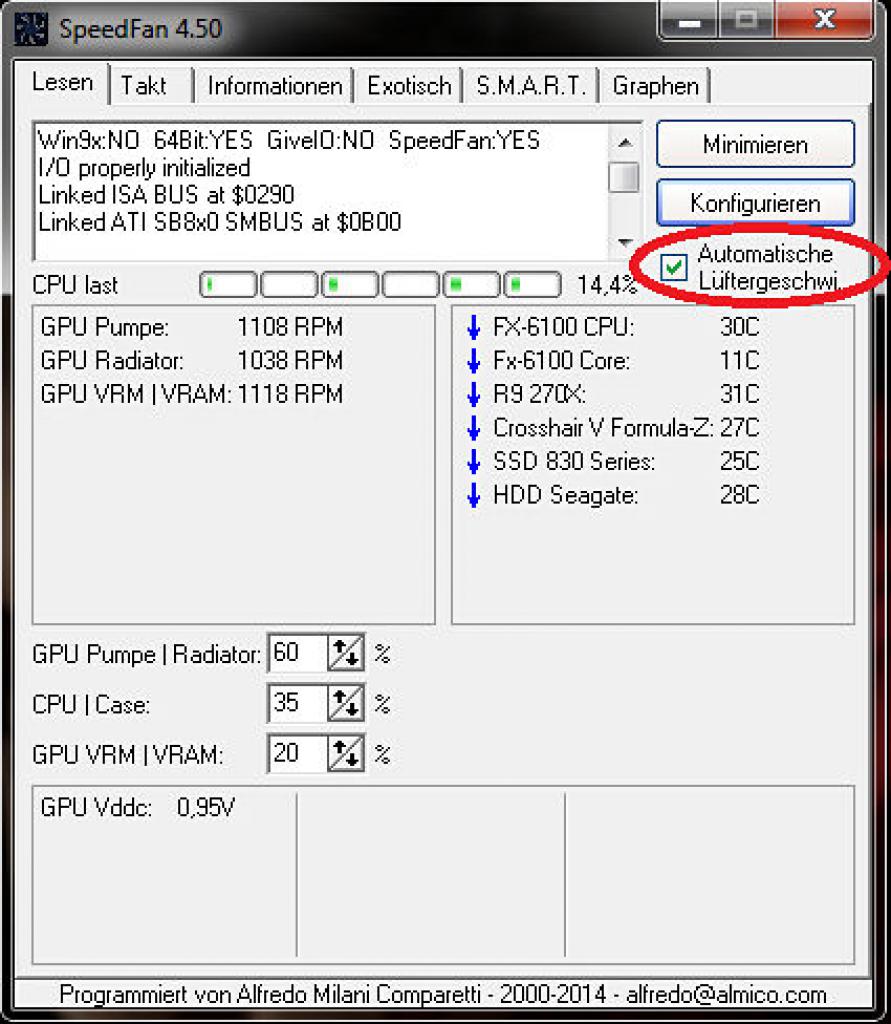The height and width of the screenshot is (1024, 891).
Task: Click the GPU Pumpe | Radiator percent field
Action: coord(297,653)
